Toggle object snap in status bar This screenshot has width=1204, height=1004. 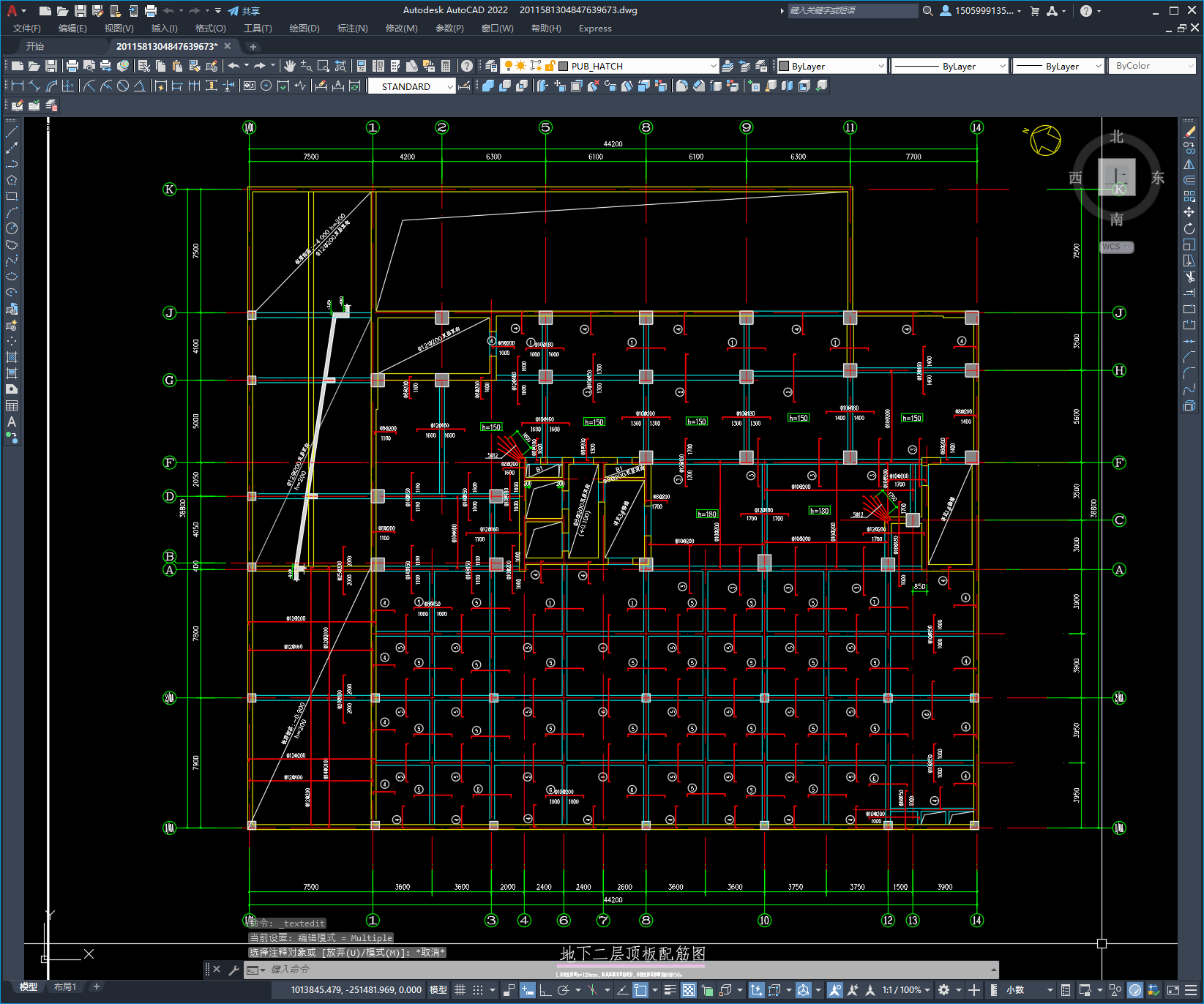[640, 990]
